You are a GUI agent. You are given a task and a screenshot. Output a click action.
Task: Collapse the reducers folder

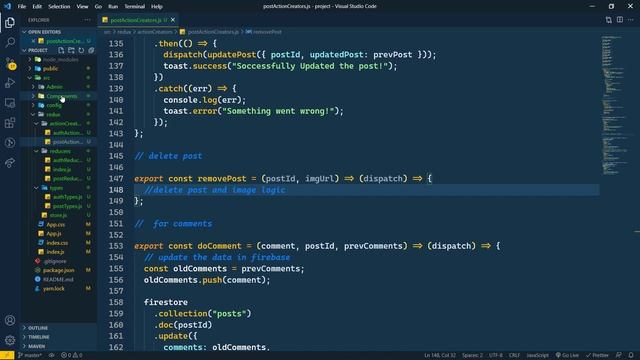pyautogui.click(x=36, y=151)
